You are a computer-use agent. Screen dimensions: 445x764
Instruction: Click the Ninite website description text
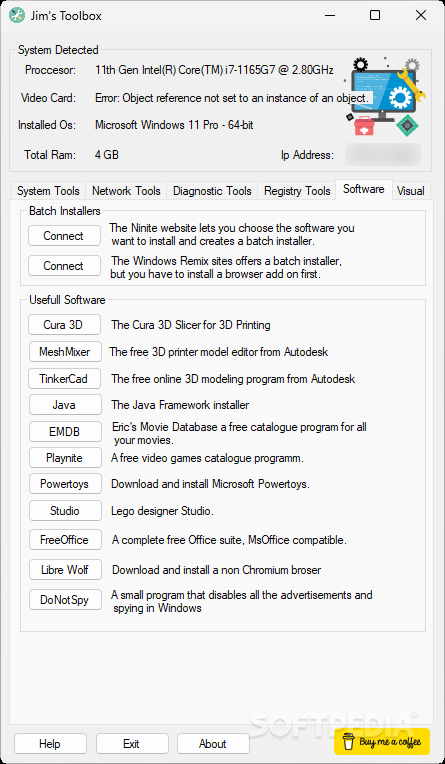232,234
